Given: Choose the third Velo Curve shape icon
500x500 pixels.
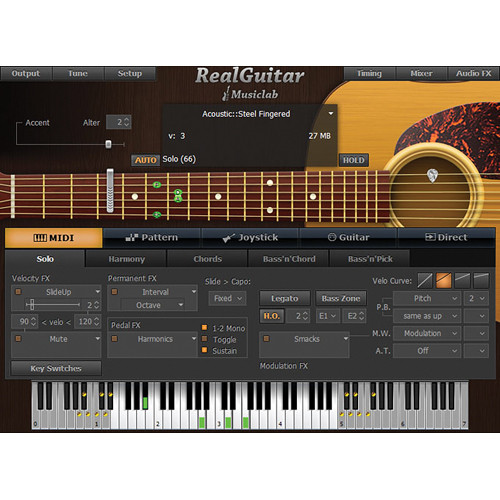Looking at the screenshot, I should (462, 280).
